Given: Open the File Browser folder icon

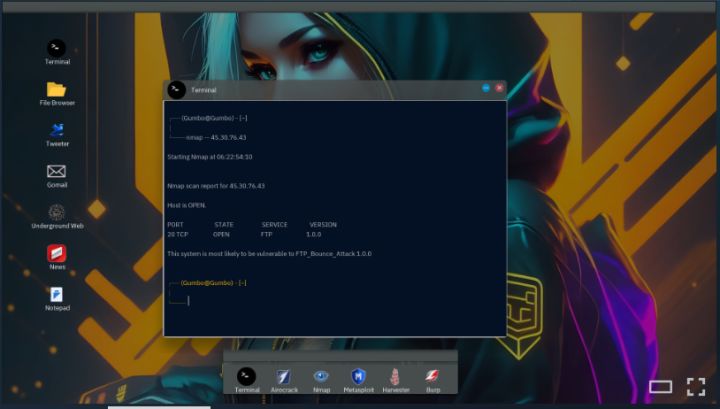Looking at the screenshot, I should [x=56, y=89].
